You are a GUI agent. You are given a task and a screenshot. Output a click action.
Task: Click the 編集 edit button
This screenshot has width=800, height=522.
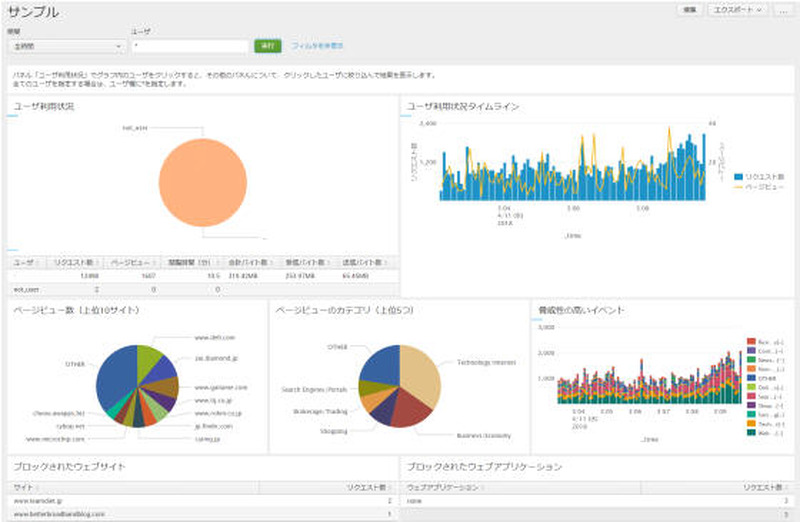690,9
